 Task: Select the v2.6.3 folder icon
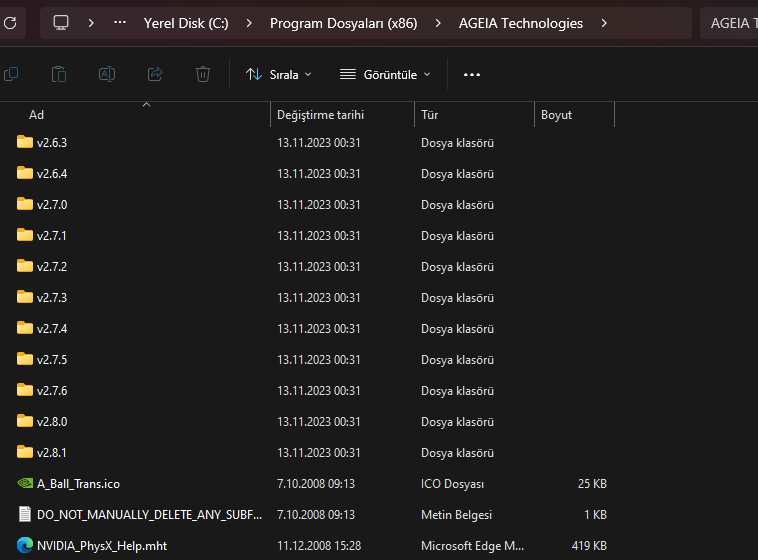pyautogui.click(x=25, y=142)
